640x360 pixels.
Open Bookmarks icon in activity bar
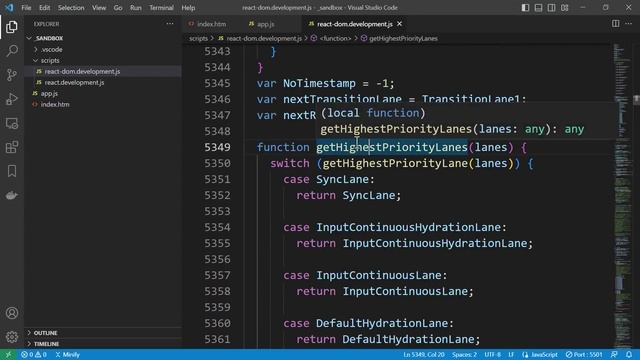coord(12,171)
